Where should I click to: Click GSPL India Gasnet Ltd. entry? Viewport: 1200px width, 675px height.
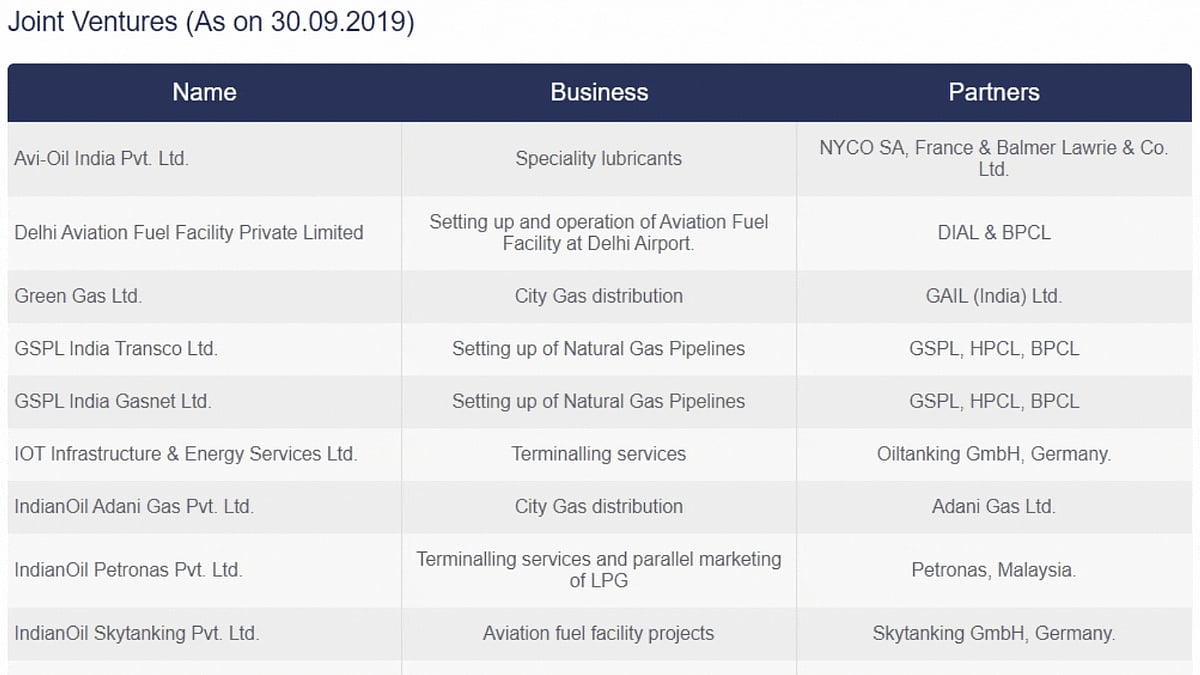click(x=112, y=401)
